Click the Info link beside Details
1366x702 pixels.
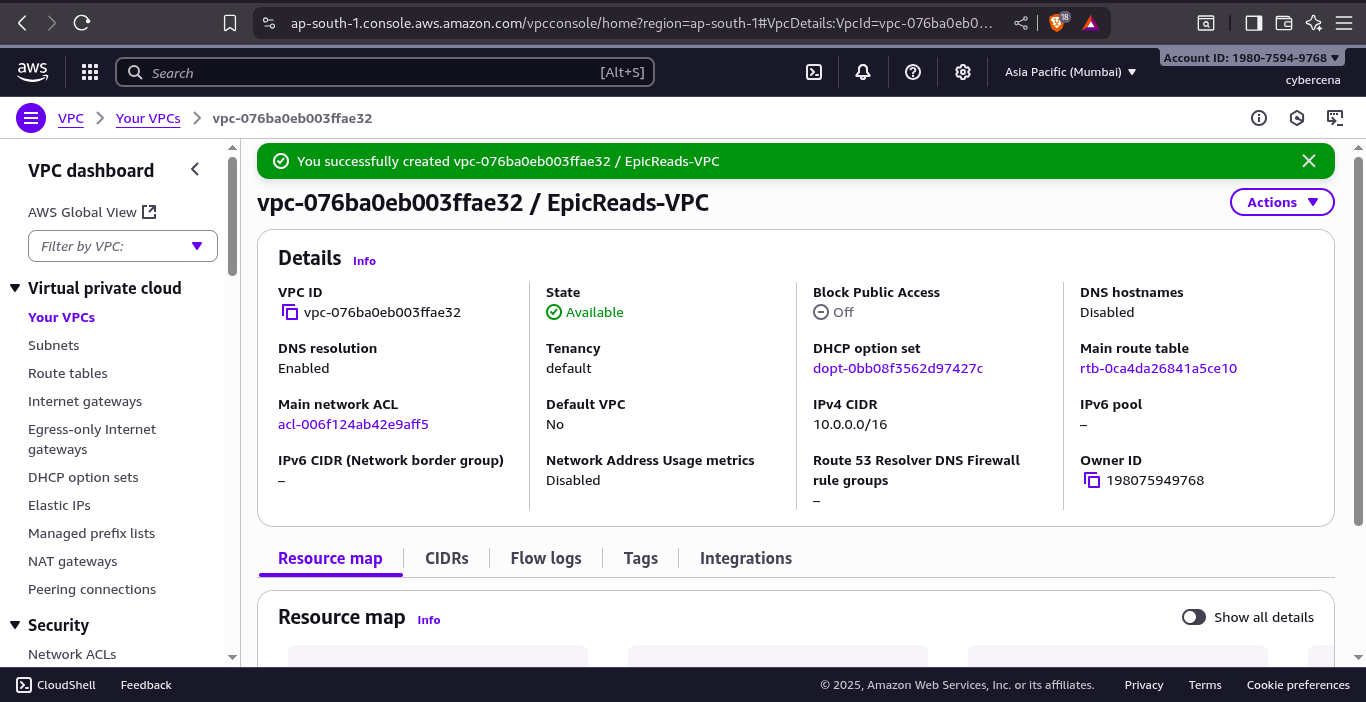click(364, 261)
